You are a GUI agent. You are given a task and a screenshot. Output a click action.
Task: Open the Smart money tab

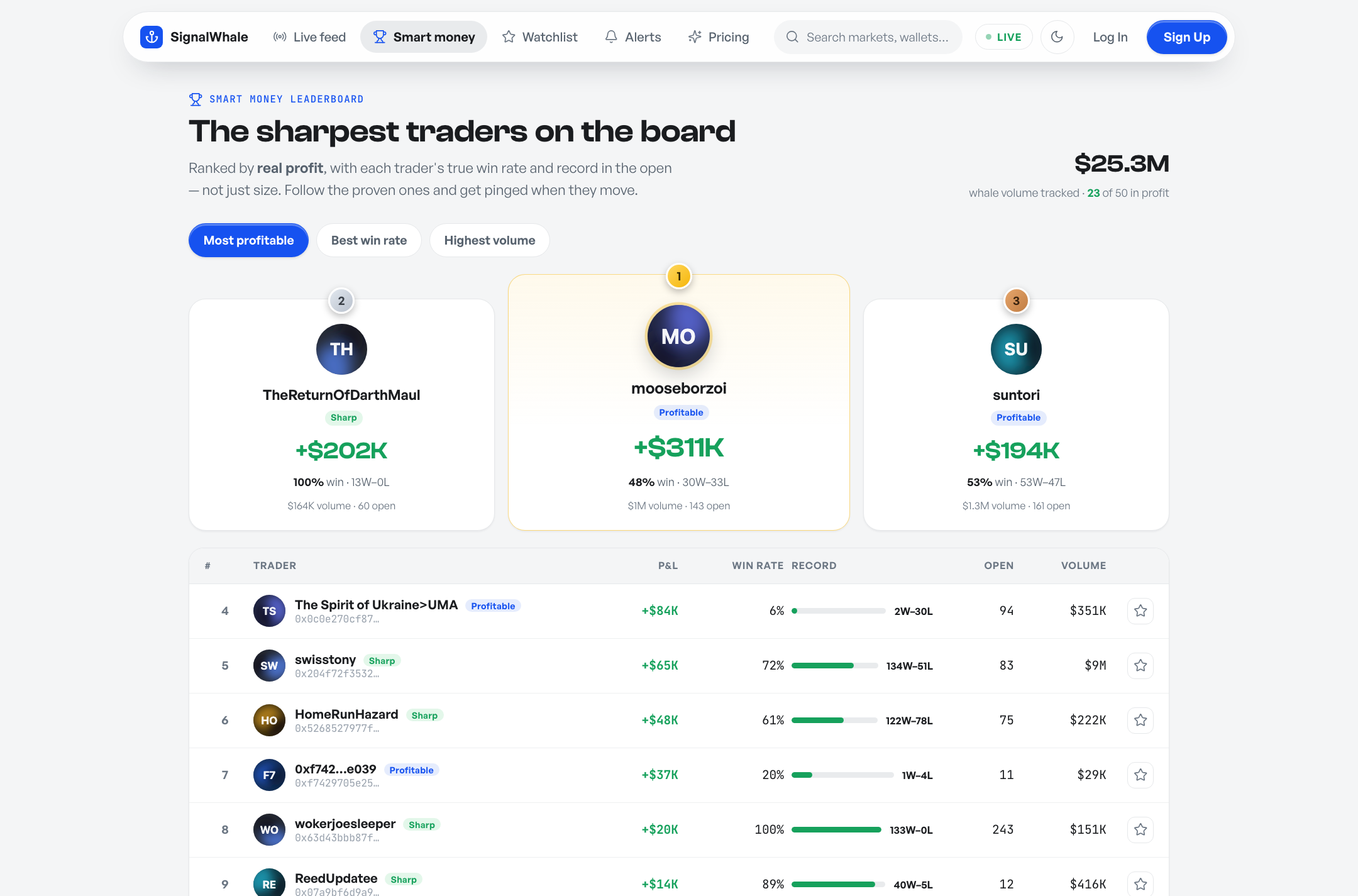tap(424, 37)
